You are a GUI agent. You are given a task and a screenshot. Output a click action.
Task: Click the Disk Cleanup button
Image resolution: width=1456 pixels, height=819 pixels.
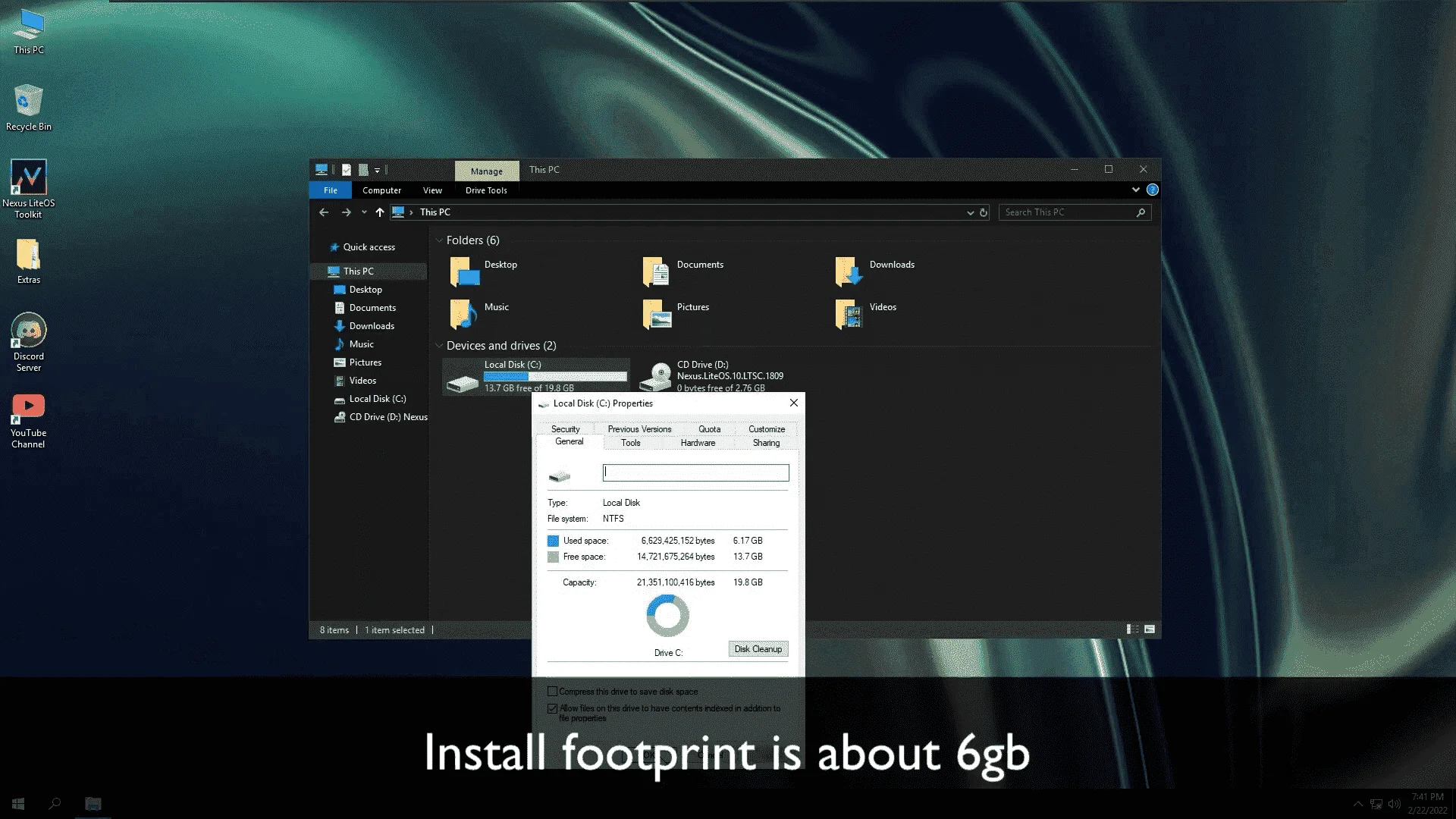758,649
